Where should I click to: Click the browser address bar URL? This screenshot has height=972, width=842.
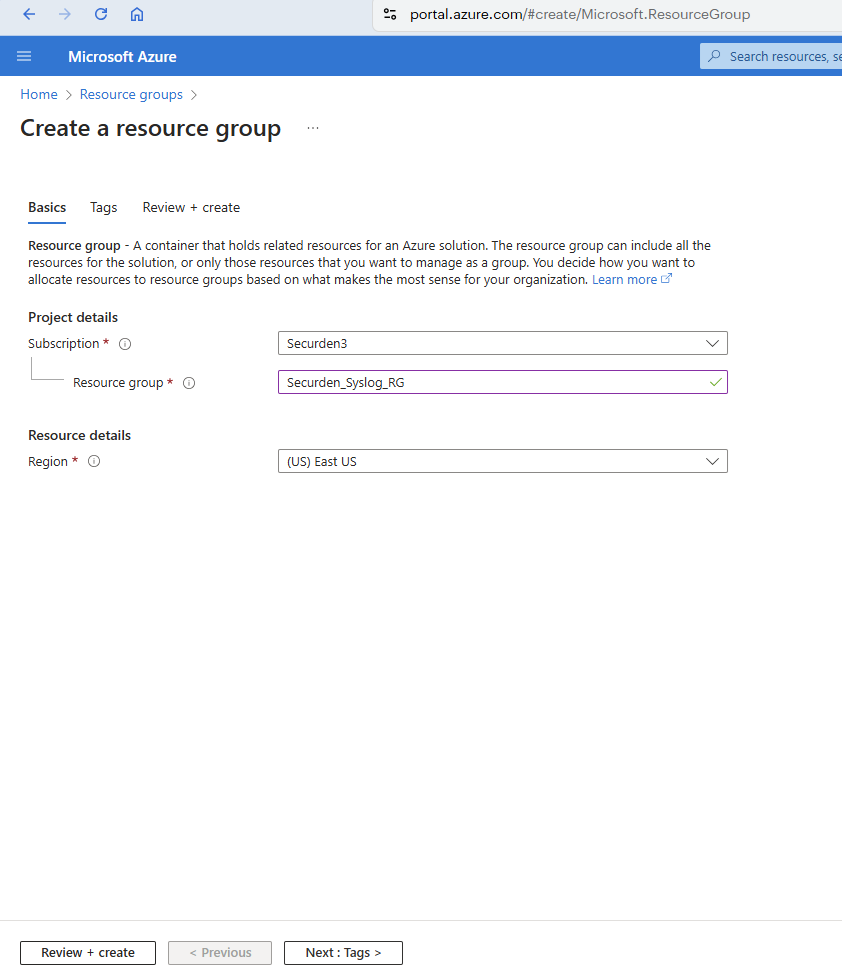point(580,14)
